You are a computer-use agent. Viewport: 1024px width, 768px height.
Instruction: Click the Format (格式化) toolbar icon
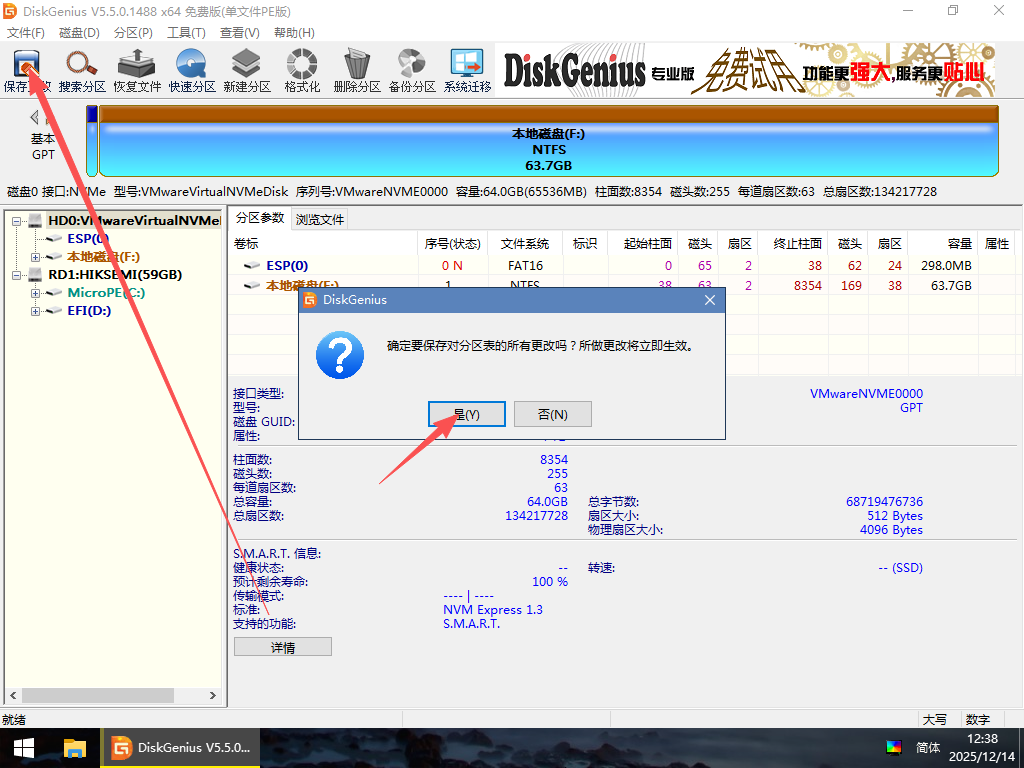click(302, 70)
